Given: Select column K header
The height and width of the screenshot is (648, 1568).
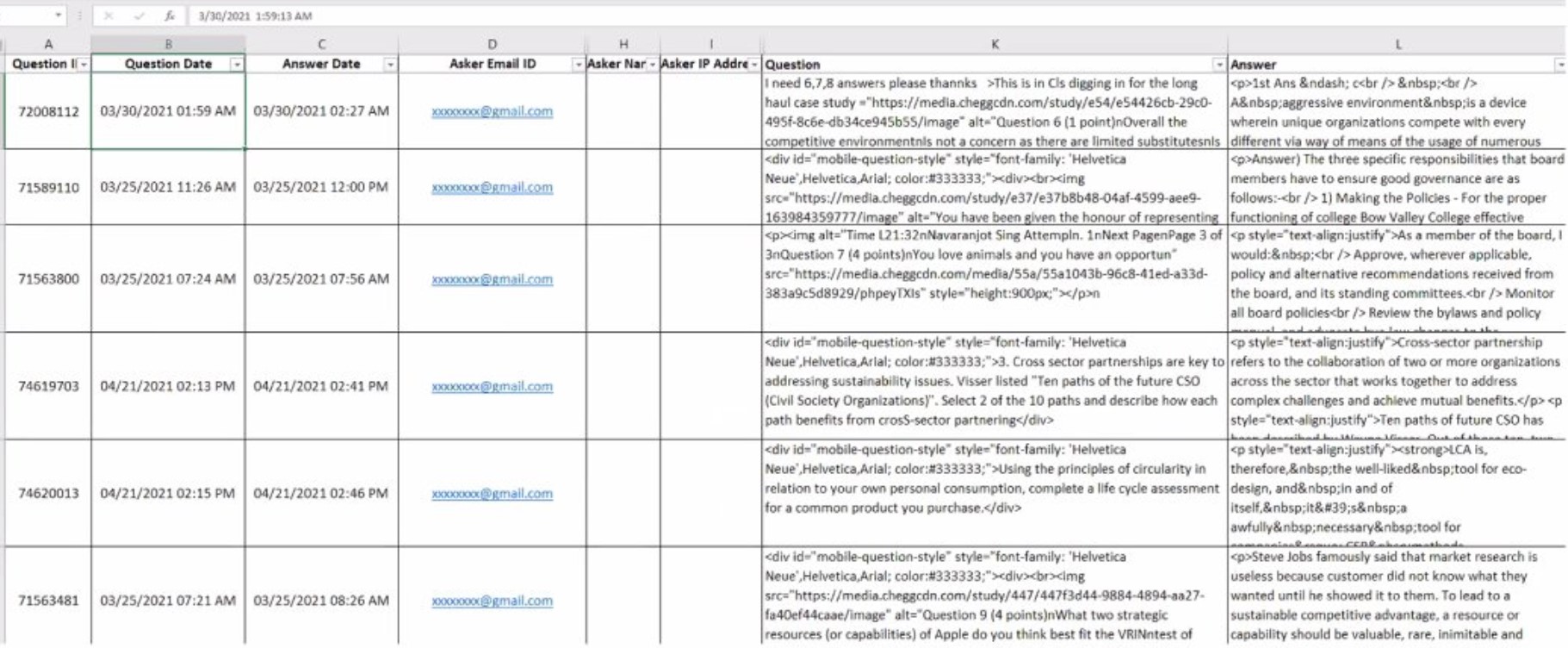Looking at the screenshot, I should tap(995, 44).
